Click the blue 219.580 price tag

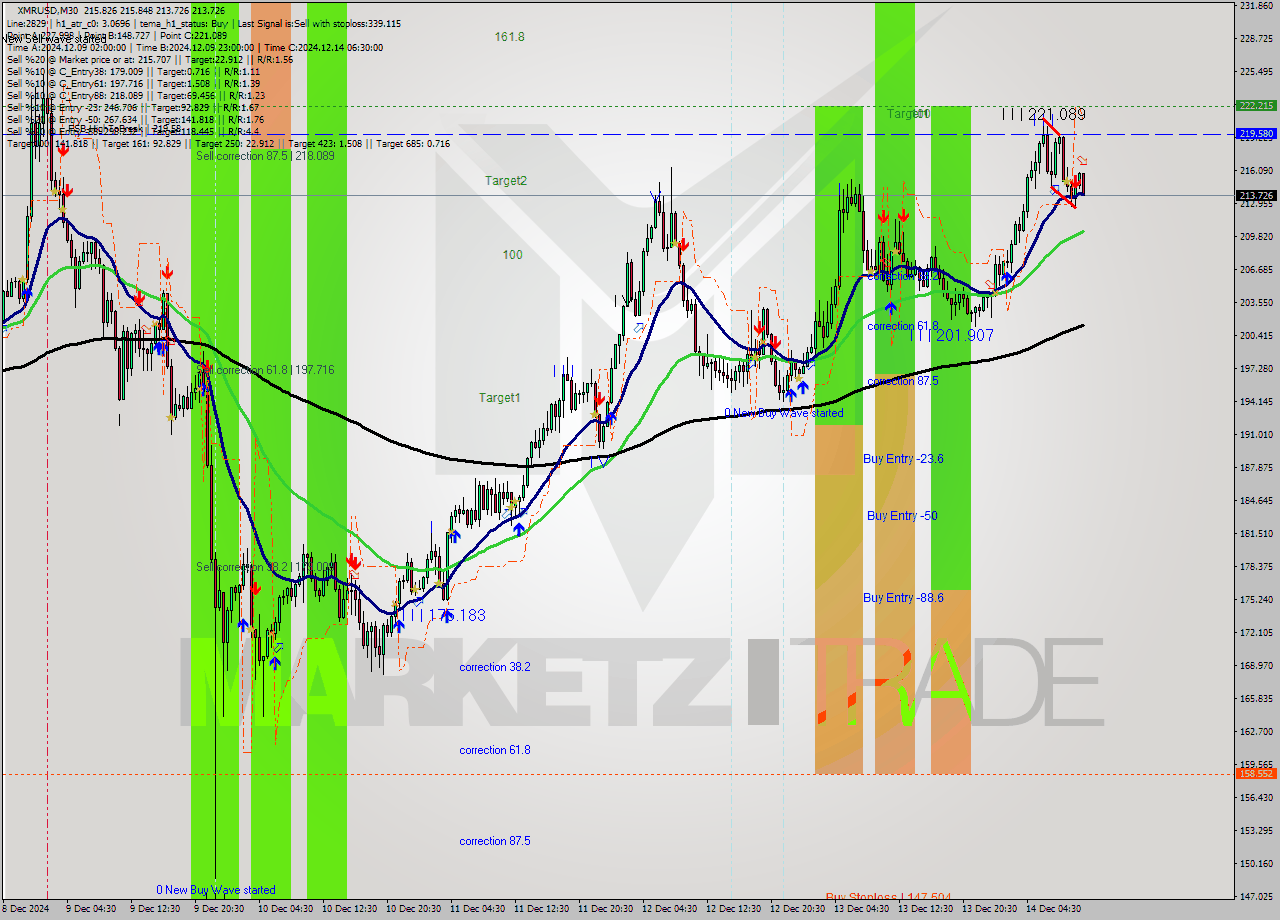1256,133
